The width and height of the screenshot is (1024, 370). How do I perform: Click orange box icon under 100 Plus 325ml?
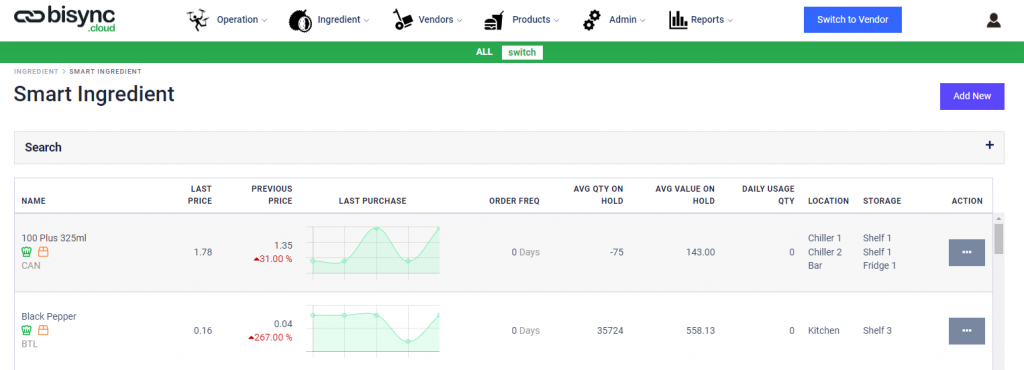pos(44,252)
